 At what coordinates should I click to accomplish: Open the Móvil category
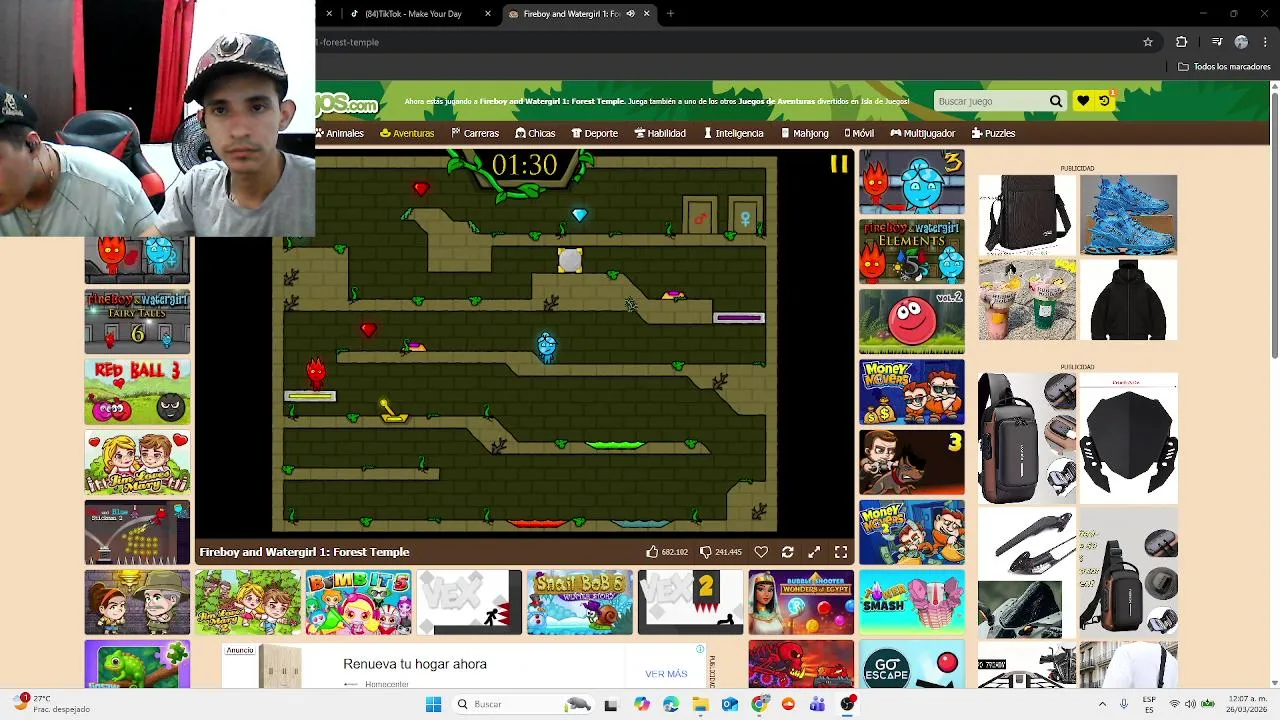(x=859, y=133)
